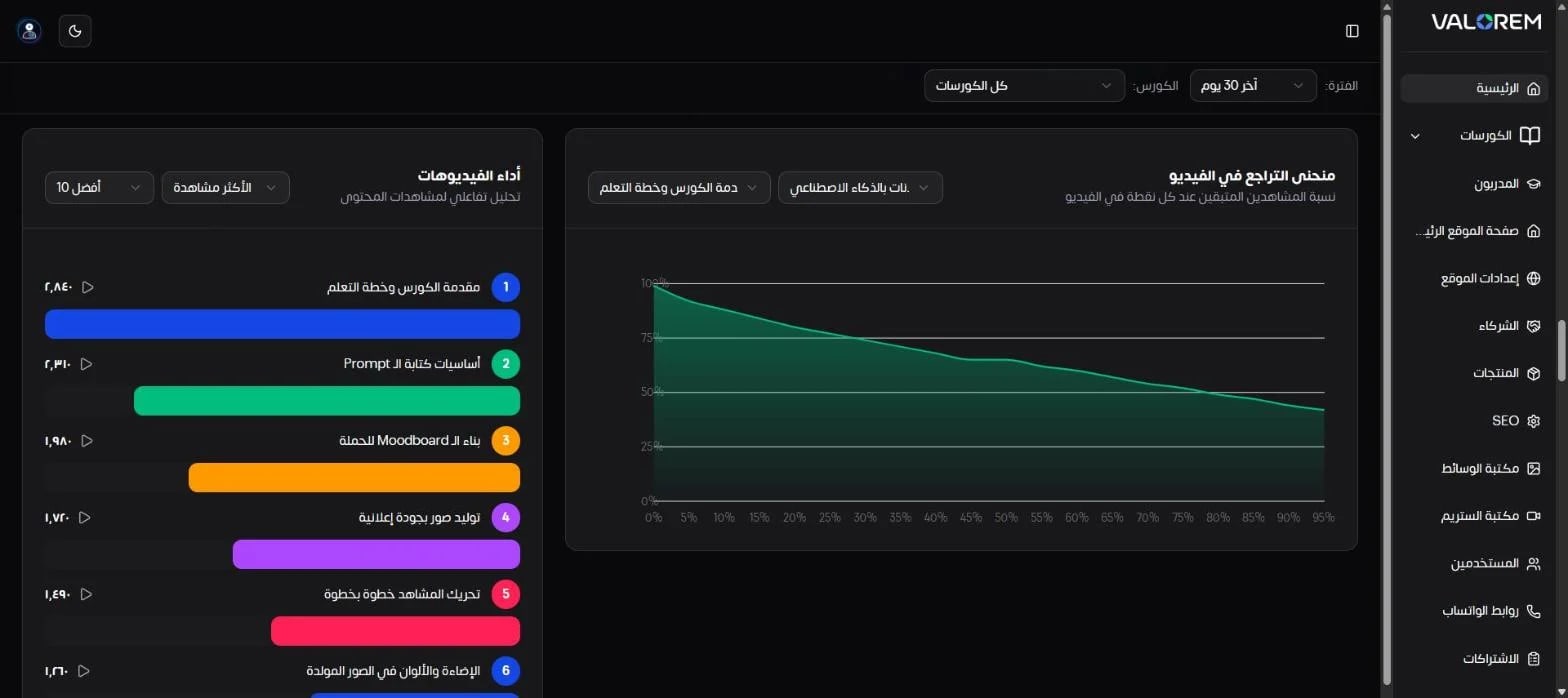The height and width of the screenshot is (698, 1568).
Task: Click play icon beside ١٬٩٨٠ views
Action: click(86, 441)
